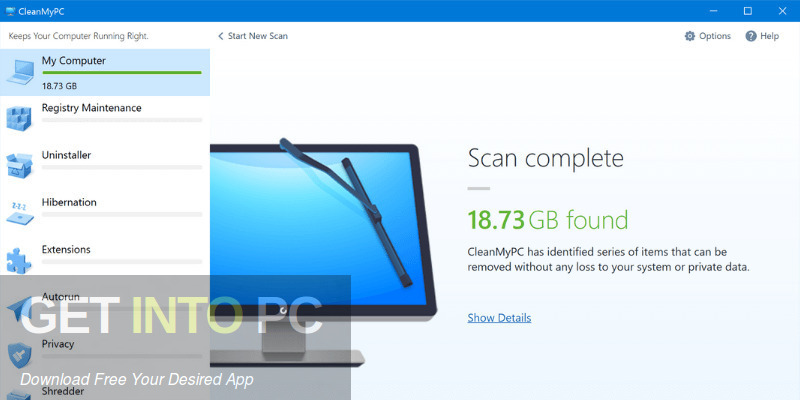This screenshot has width=800, height=400.
Task: Click the green 18.73 GB found result
Action: [547, 220]
